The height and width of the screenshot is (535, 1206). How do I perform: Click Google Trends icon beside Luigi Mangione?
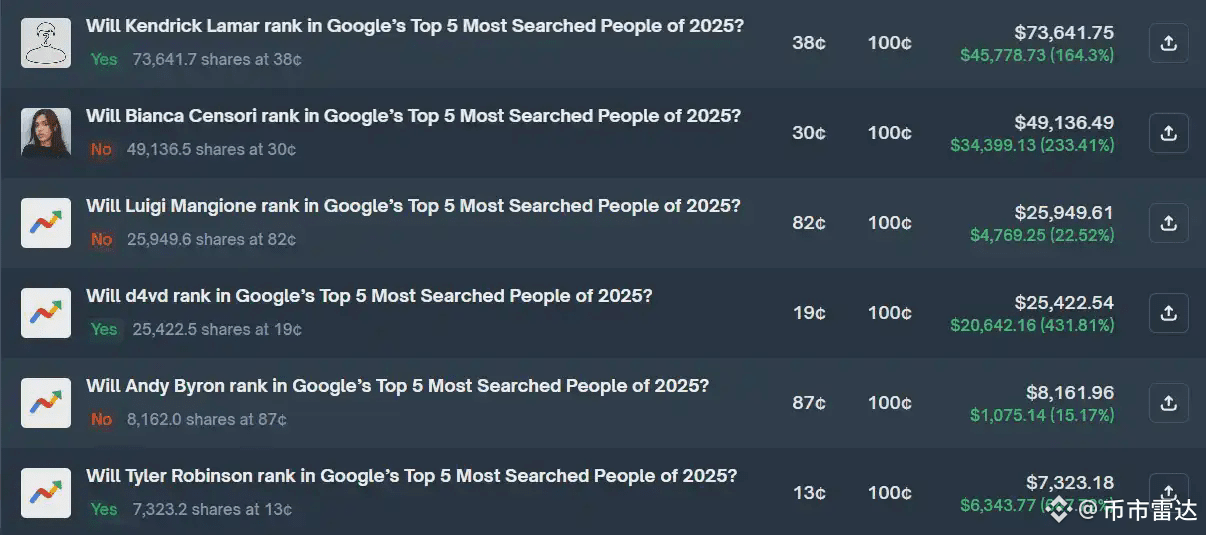(x=46, y=223)
